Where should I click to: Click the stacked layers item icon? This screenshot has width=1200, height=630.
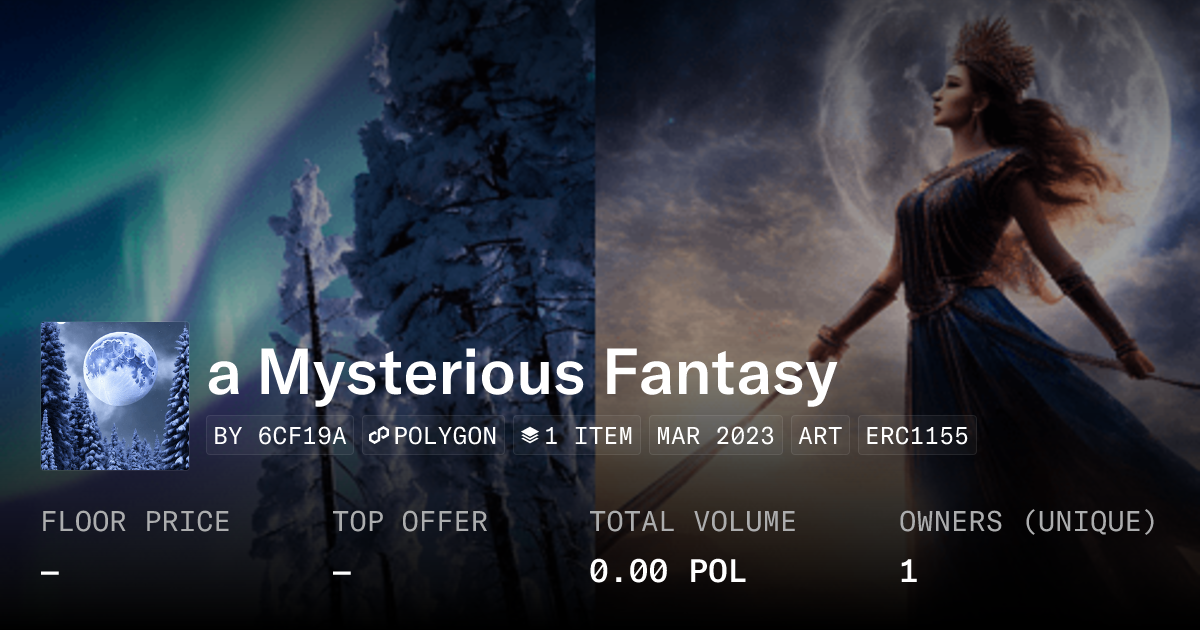530,436
